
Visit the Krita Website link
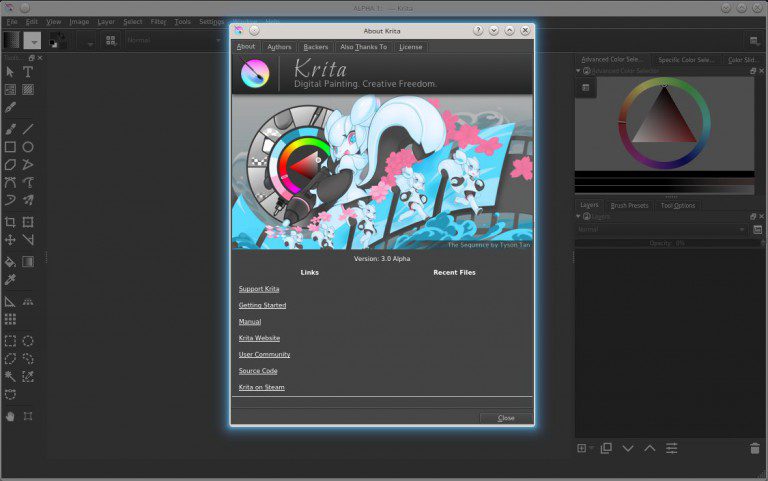pyautogui.click(x=259, y=338)
